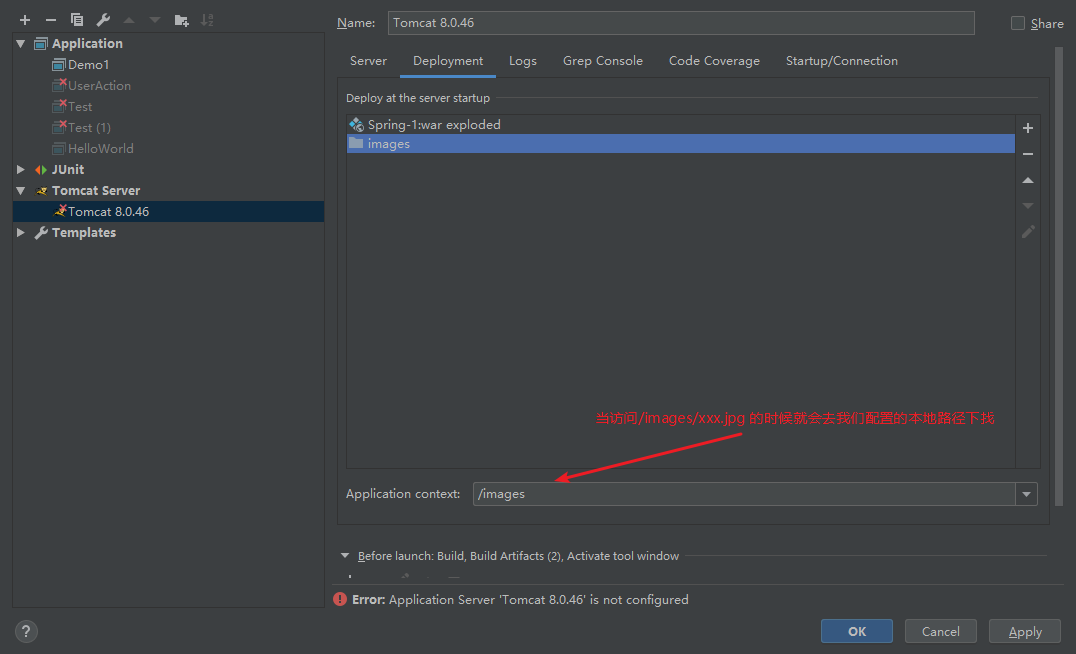Click the Tomcat not configured error message
Viewport: 1076px width, 654px height.
(520, 600)
